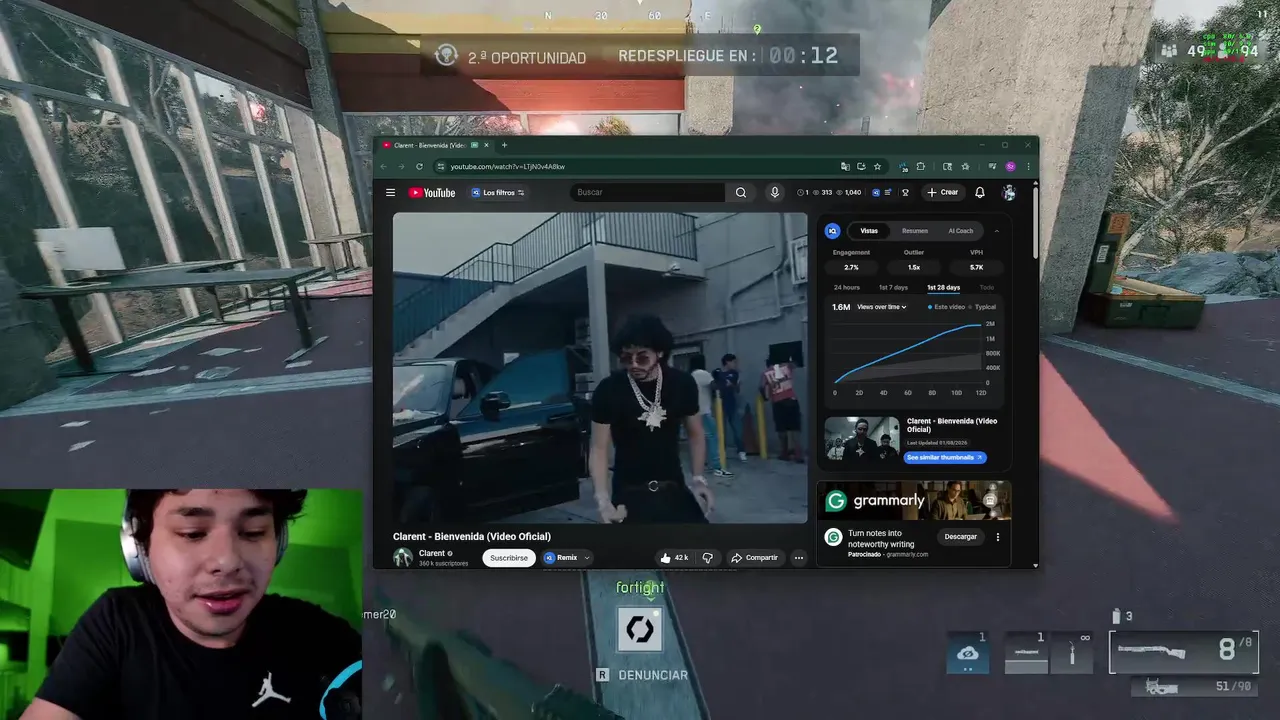The width and height of the screenshot is (1280, 720).
Task: Click the video title Clarent - Bienvenida
Action: pos(472,537)
